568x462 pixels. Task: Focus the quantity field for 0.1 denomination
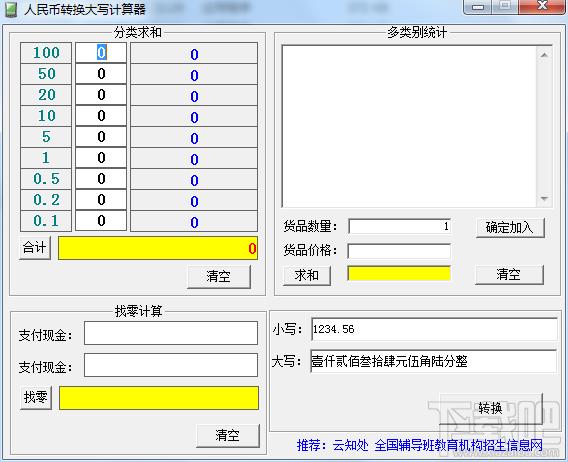click(x=101, y=221)
